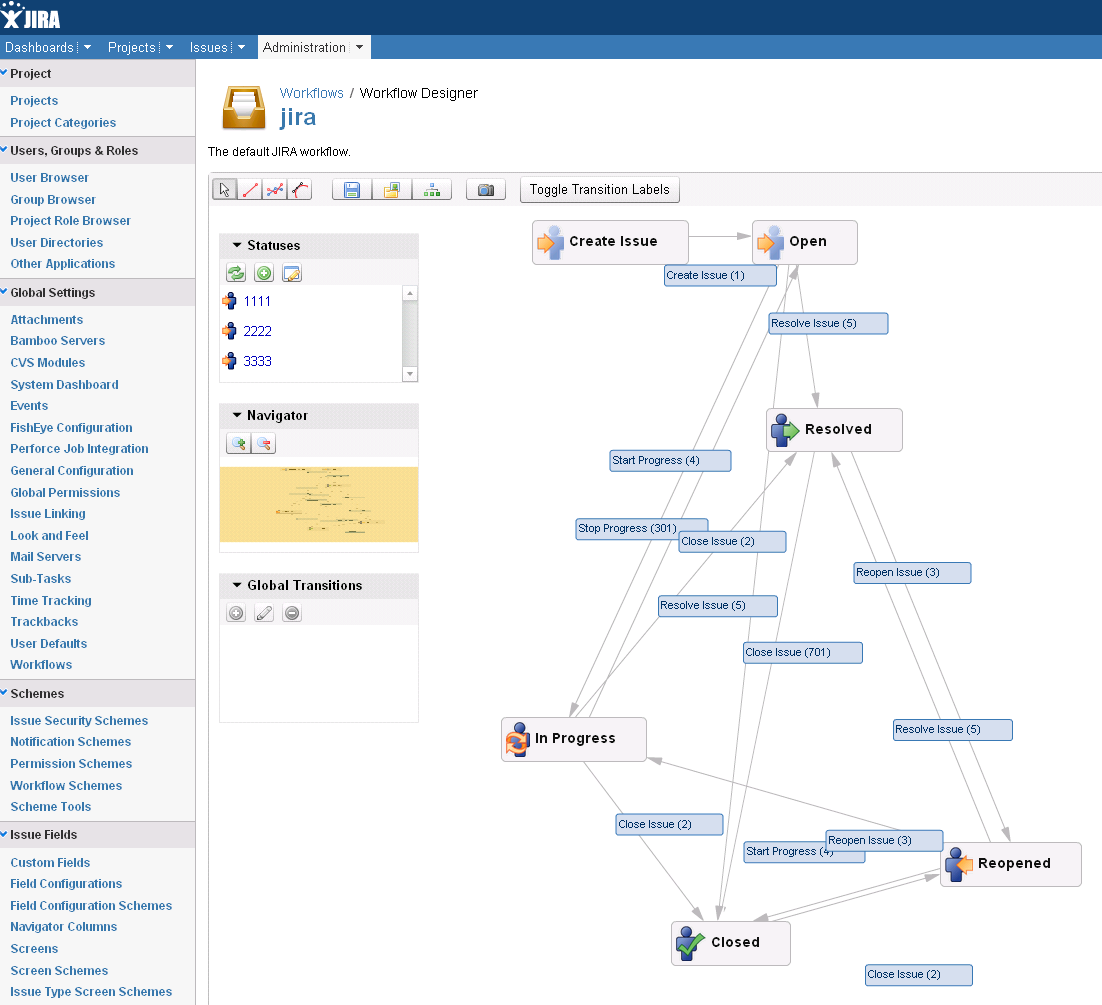The image size is (1102, 1005).
Task: Open the Workflow Schemes link
Action: [x=66, y=785]
